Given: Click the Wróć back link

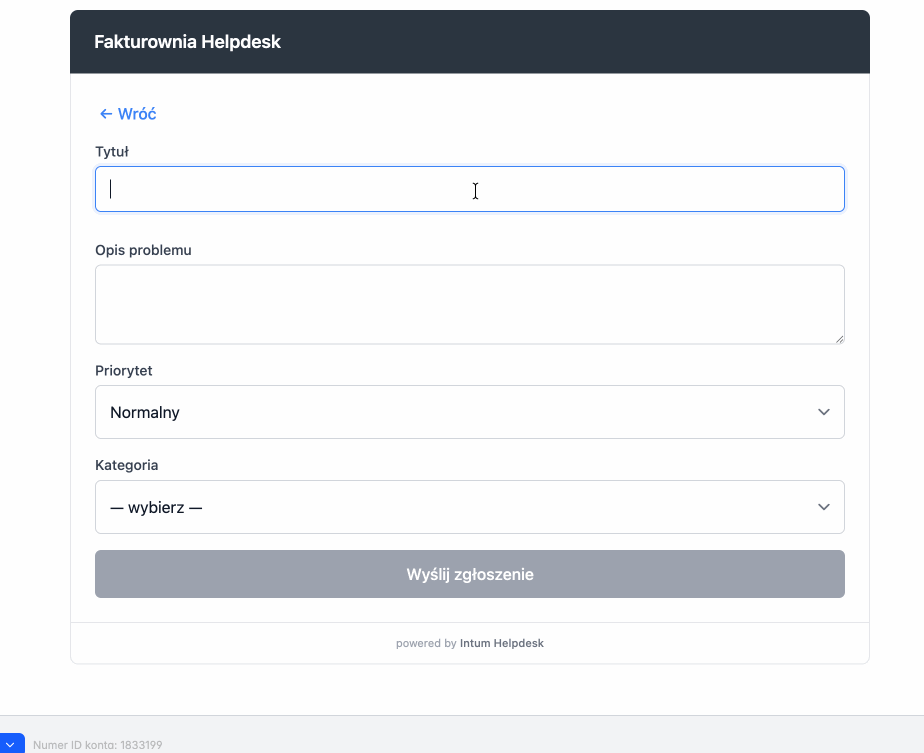Looking at the screenshot, I should pyautogui.click(x=136, y=114).
